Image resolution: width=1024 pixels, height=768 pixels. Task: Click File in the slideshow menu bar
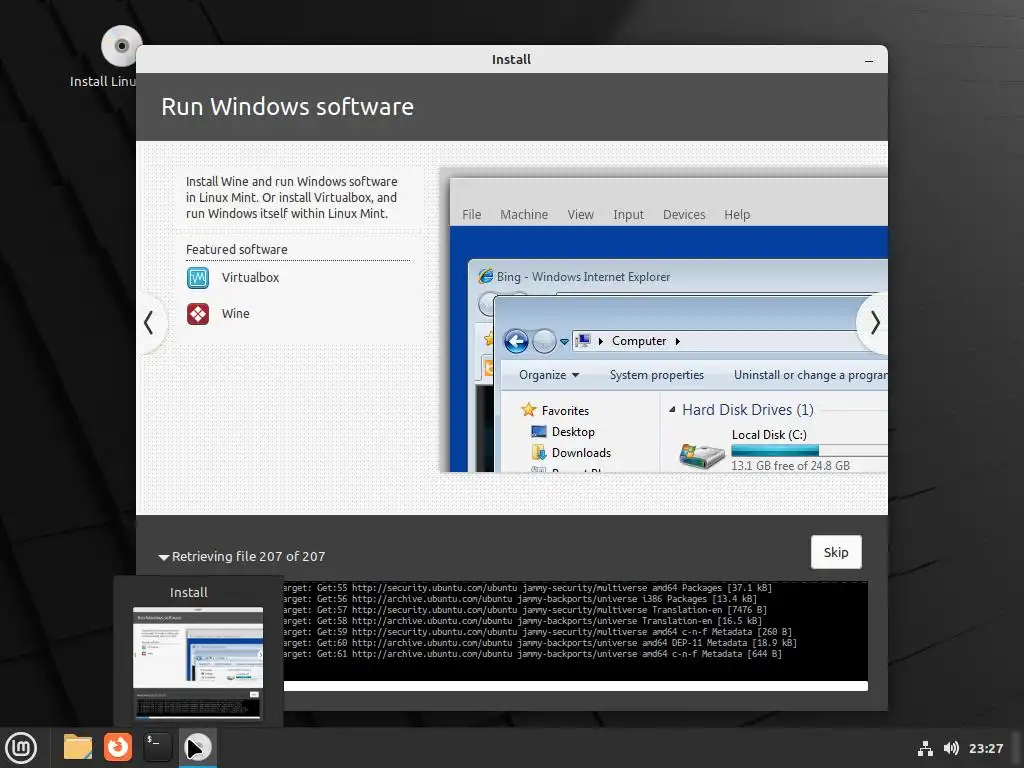coord(472,215)
